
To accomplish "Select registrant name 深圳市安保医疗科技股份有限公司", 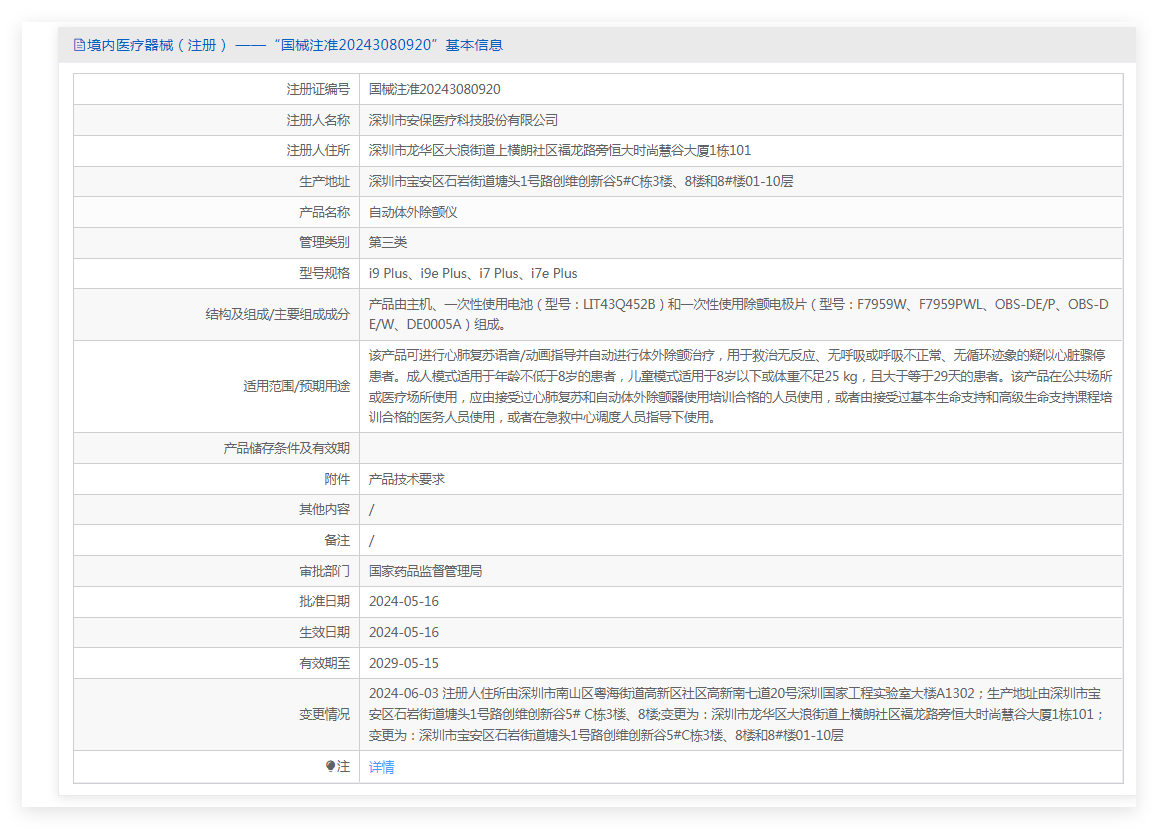I will pos(463,120).
